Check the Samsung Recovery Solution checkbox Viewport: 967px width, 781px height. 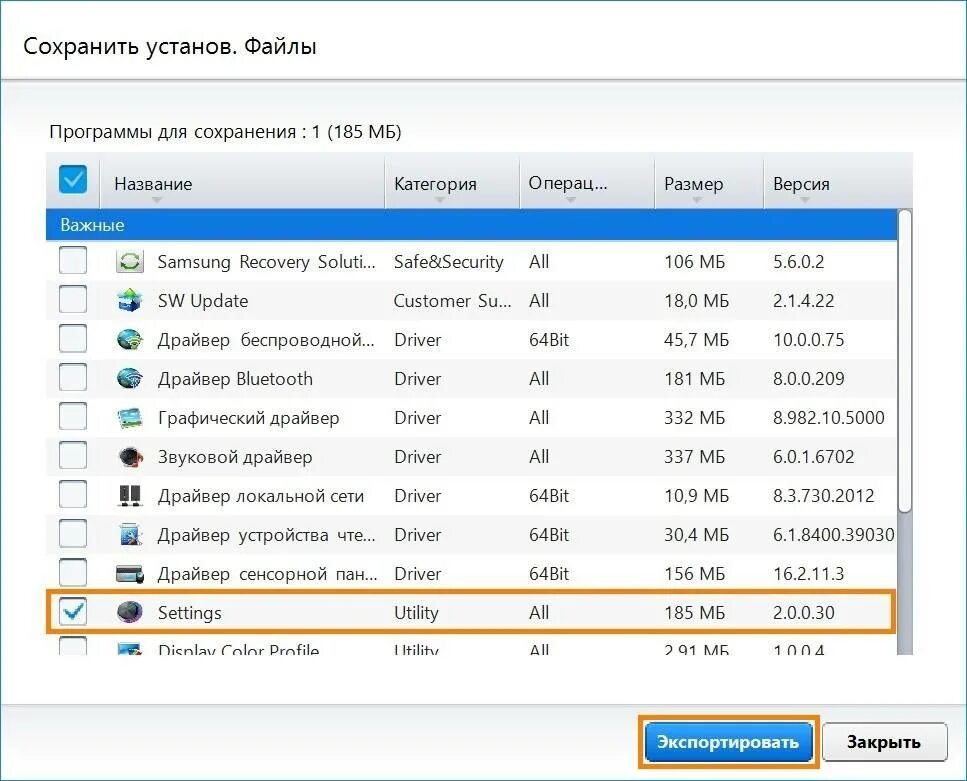(73, 260)
